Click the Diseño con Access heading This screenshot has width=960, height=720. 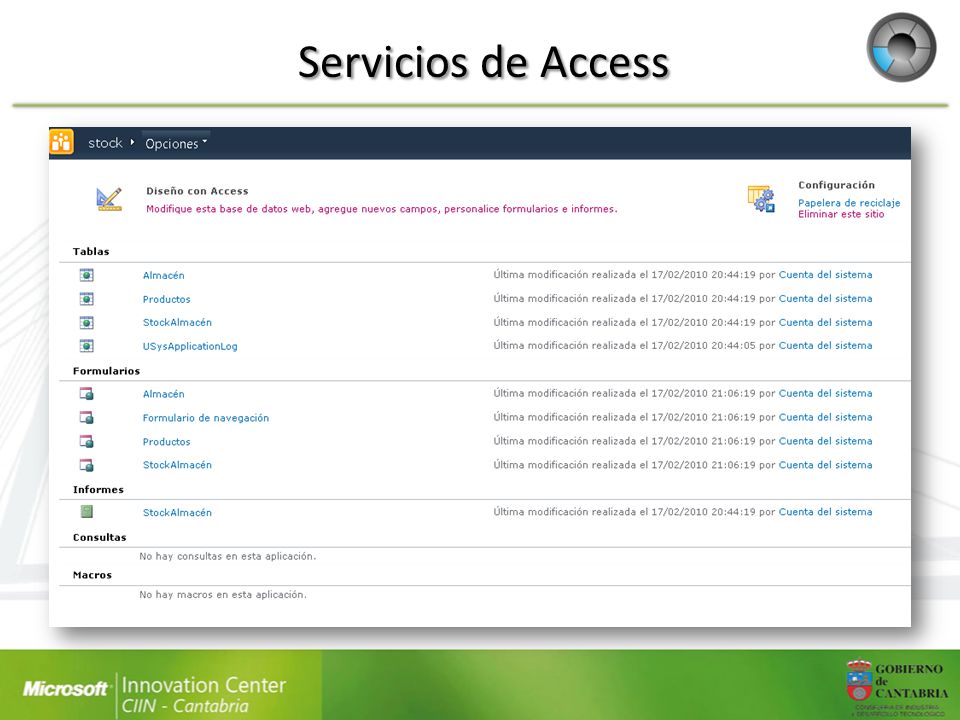(x=197, y=191)
